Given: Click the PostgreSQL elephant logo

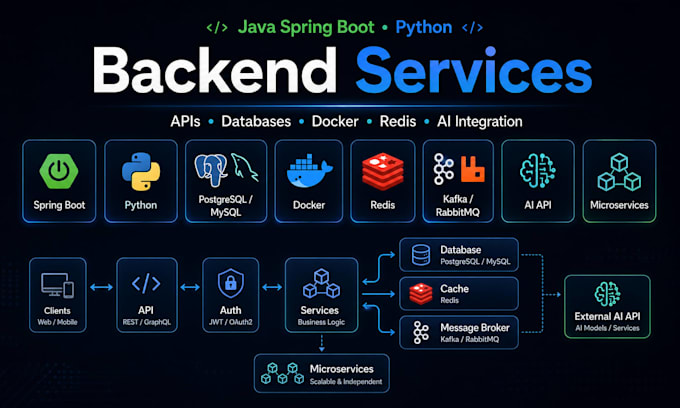Looking at the screenshot, I should tap(211, 170).
